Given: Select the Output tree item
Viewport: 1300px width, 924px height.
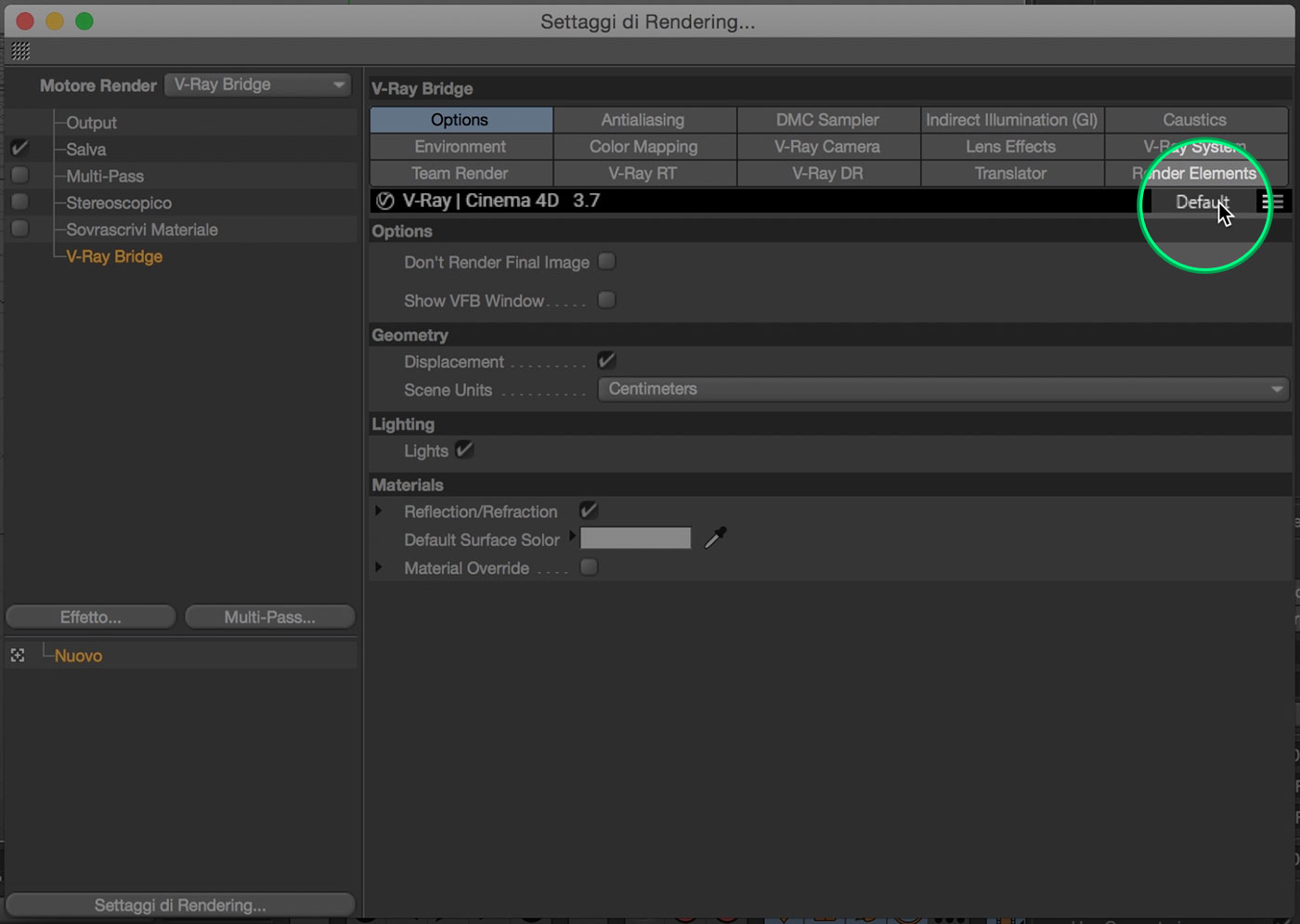Looking at the screenshot, I should [x=91, y=123].
